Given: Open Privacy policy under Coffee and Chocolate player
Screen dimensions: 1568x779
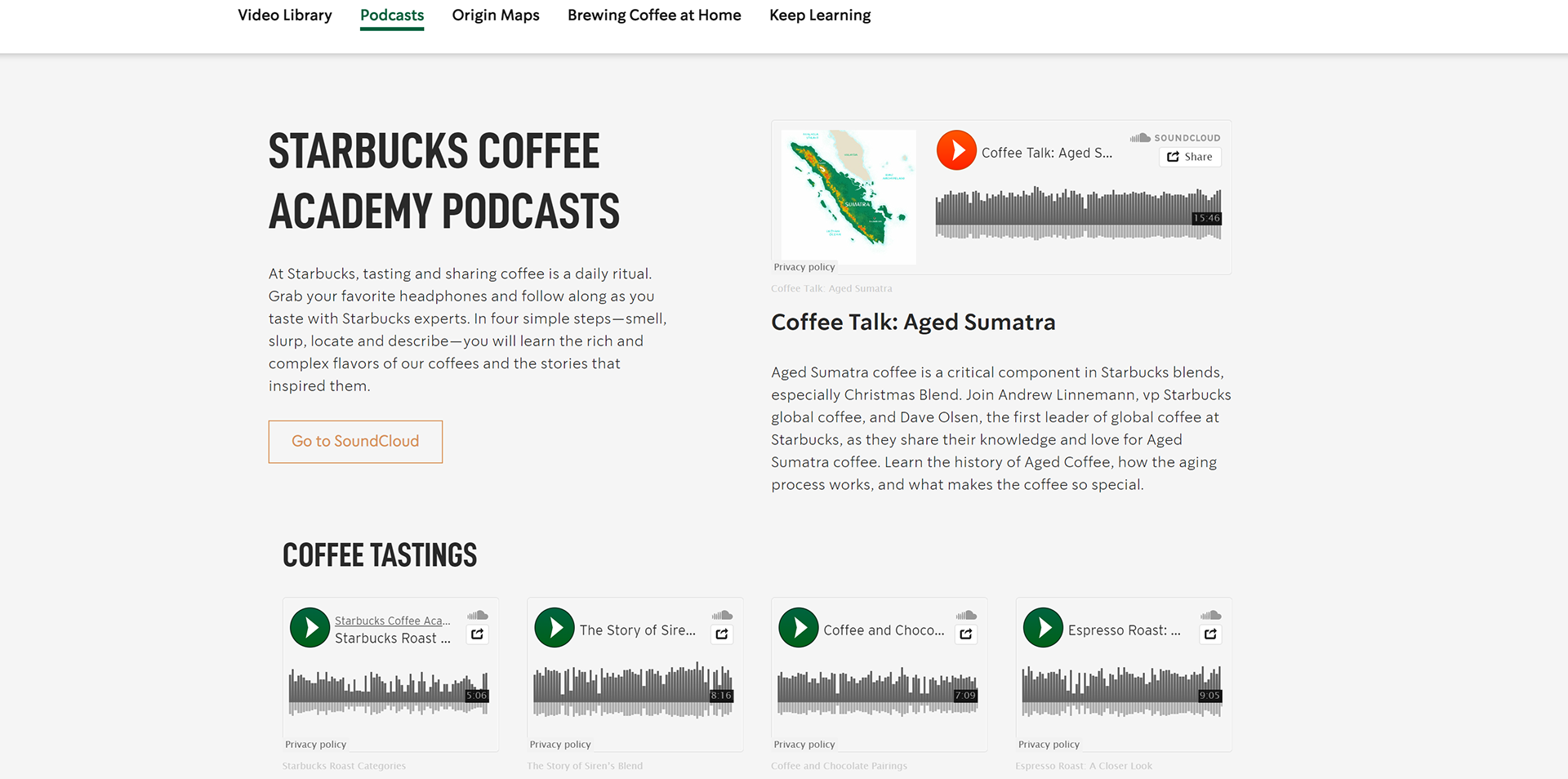Looking at the screenshot, I should [804, 745].
